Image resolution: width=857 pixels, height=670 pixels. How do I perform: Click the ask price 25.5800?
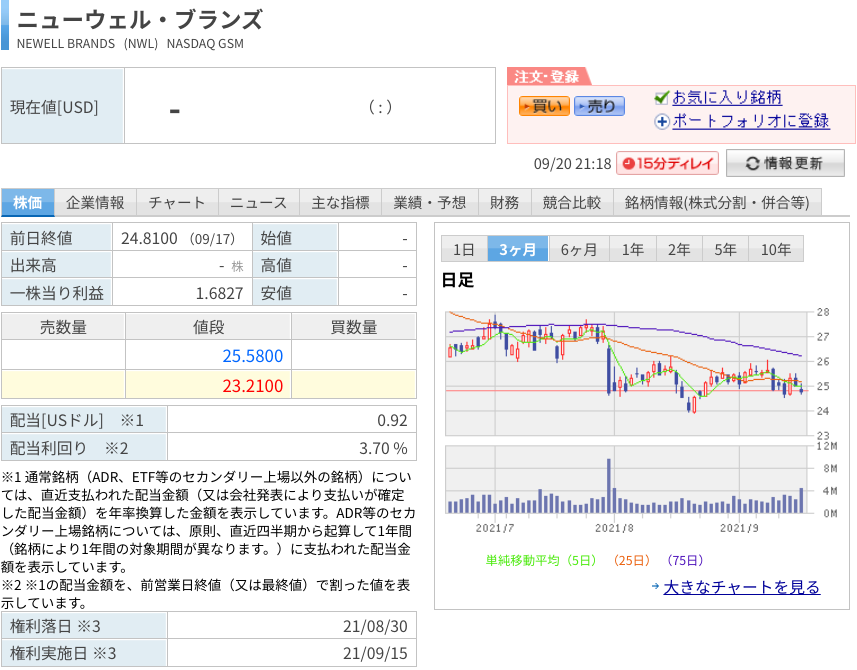click(x=253, y=356)
